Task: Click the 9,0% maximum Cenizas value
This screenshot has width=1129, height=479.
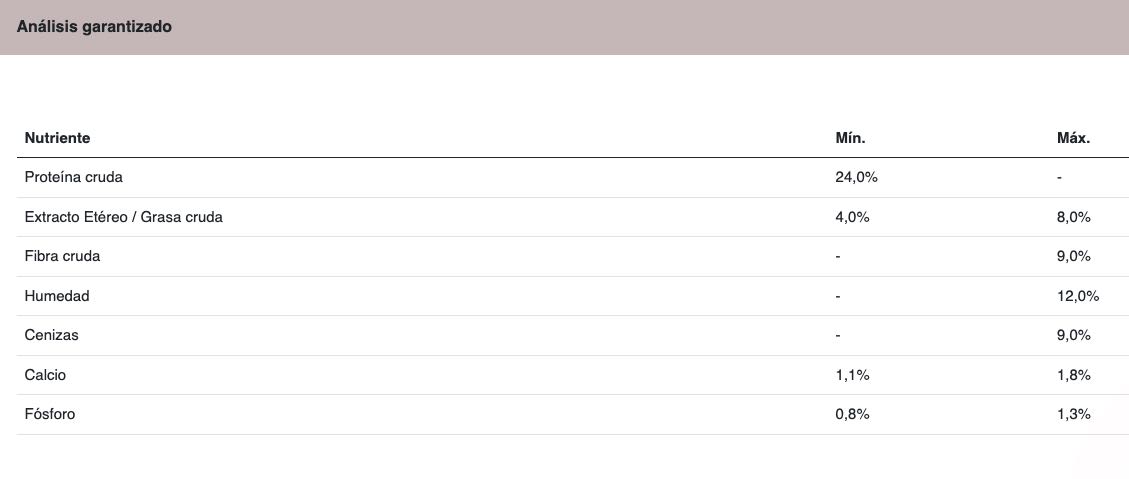Action: (x=1074, y=336)
